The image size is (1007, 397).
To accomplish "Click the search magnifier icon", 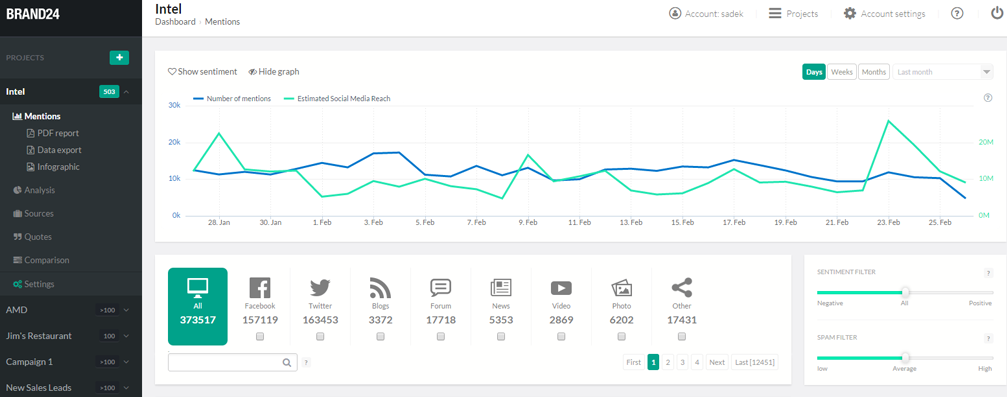I will click(x=287, y=362).
